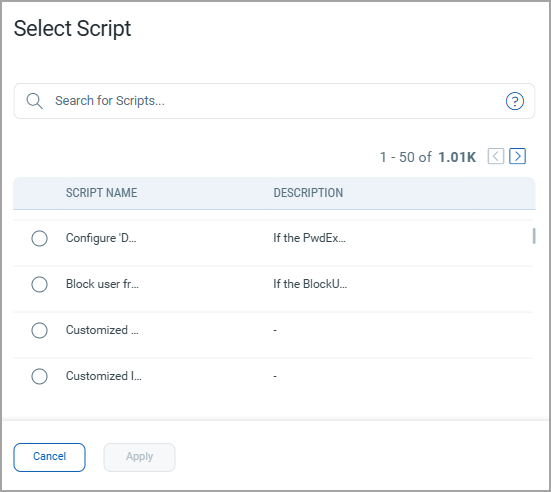Select the Configure 'D... script radio button
Viewport: 551px width, 492px height.
[x=39, y=239]
